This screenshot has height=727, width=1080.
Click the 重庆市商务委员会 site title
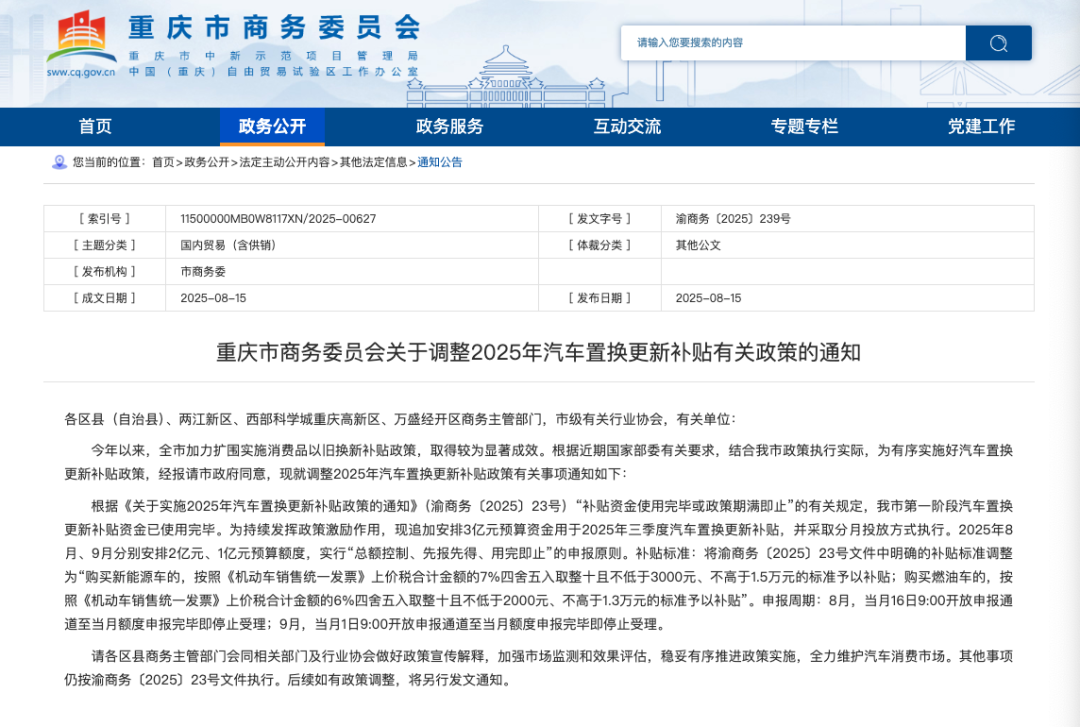(x=274, y=28)
